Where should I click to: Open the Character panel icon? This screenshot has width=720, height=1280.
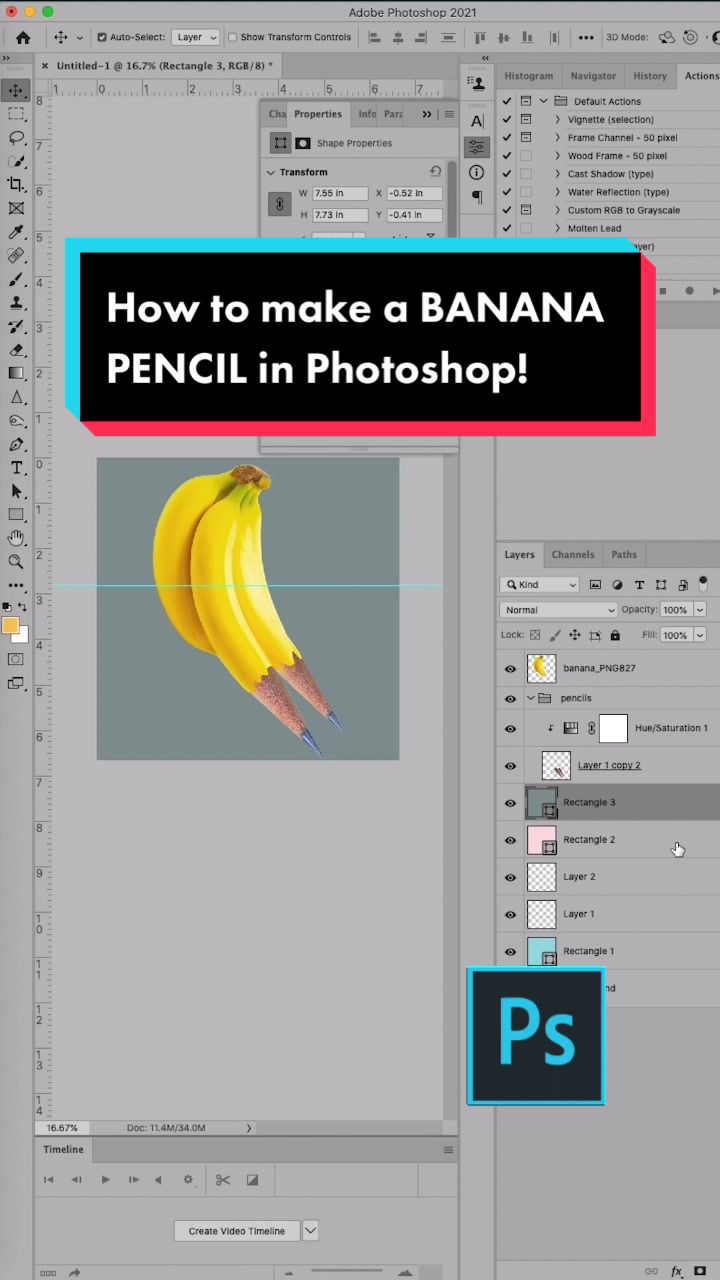[477, 121]
